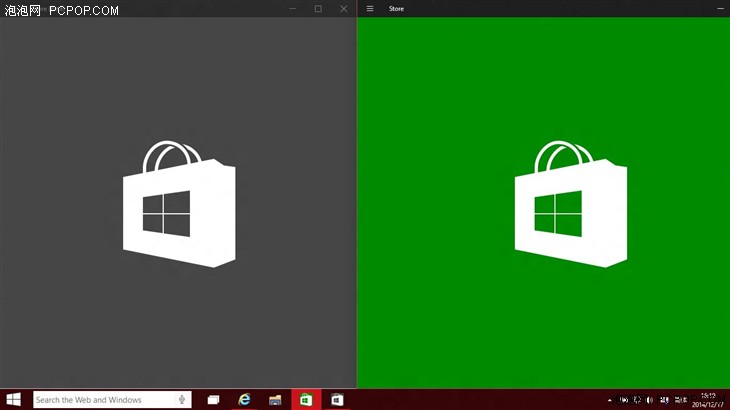
Task: Select the highlighted green Store taskbar icon
Action: click(x=306, y=399)
